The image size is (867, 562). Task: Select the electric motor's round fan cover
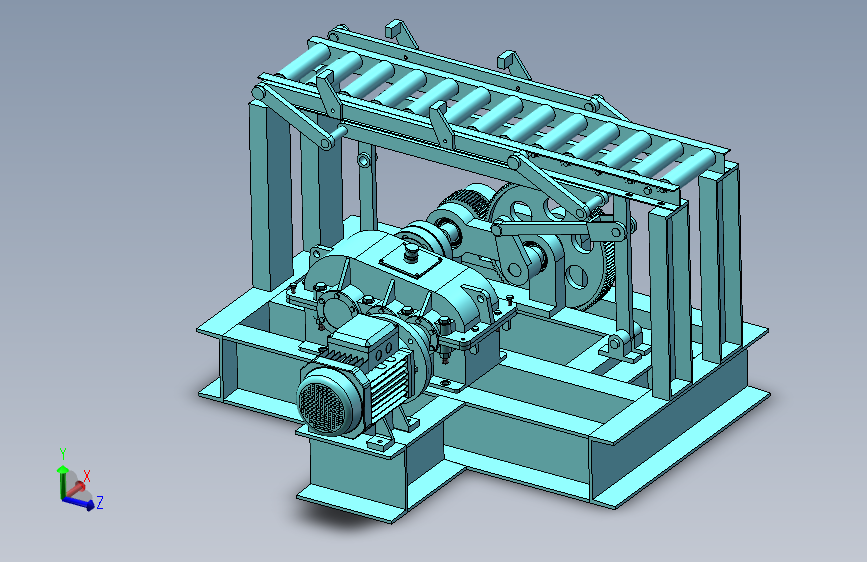(328, 400)
